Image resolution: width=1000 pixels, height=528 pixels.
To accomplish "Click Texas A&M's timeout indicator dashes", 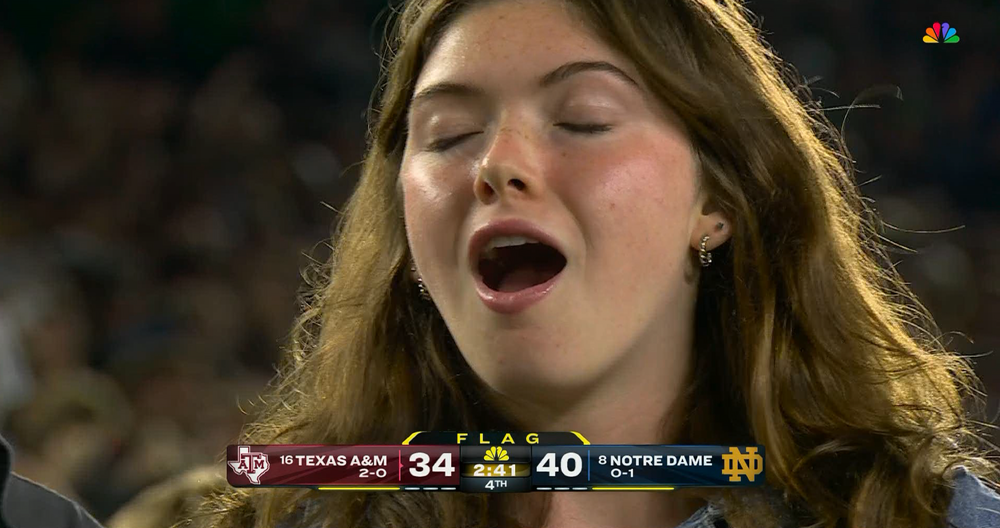I will coord(430,488).
